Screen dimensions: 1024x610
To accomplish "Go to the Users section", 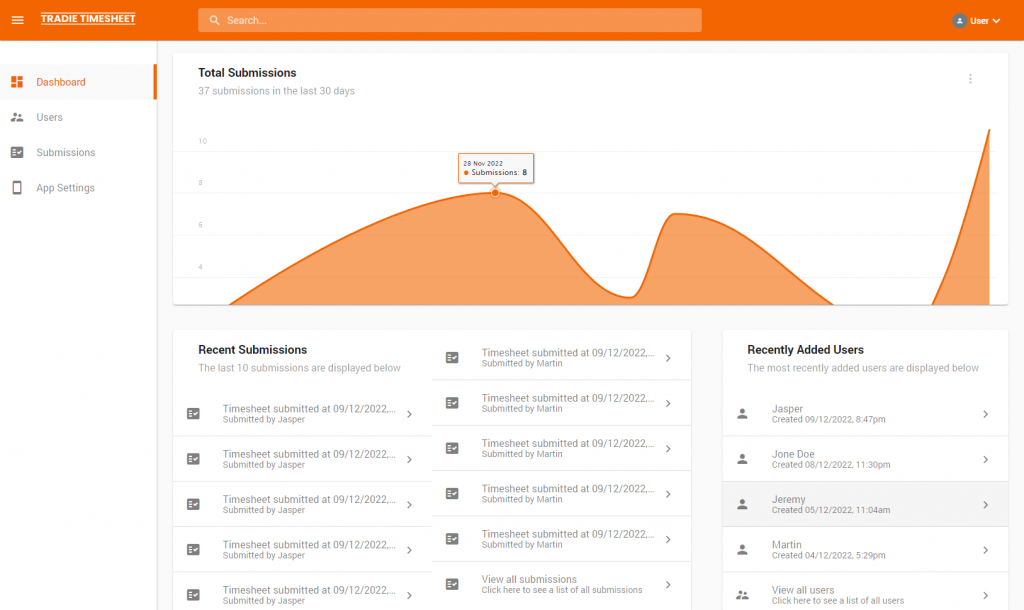I will coord(48,117).
